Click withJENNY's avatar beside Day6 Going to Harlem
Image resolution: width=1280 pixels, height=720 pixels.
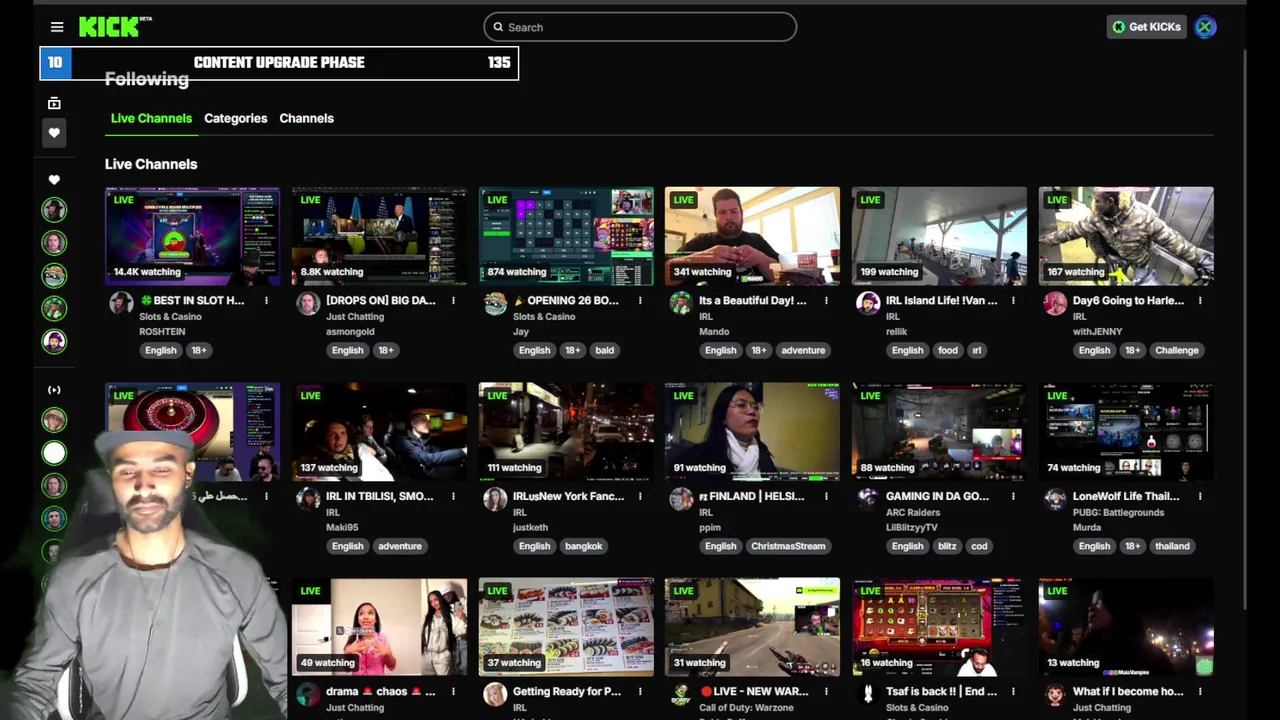(1055, 304)
